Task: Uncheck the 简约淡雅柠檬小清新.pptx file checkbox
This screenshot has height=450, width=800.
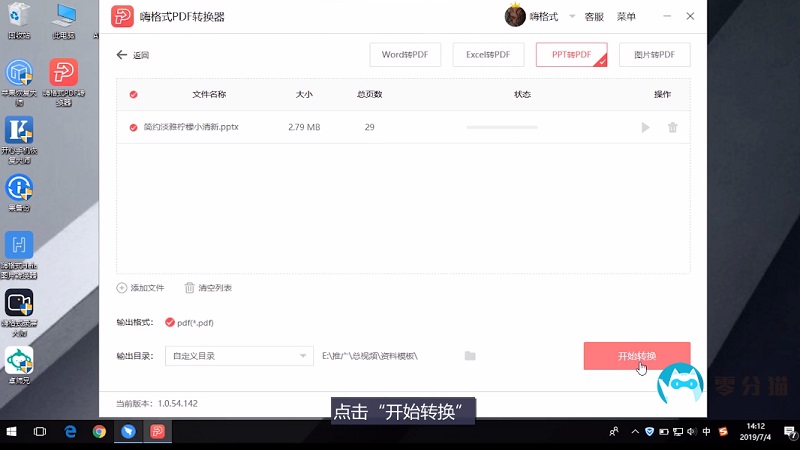Action: [133, 127]
